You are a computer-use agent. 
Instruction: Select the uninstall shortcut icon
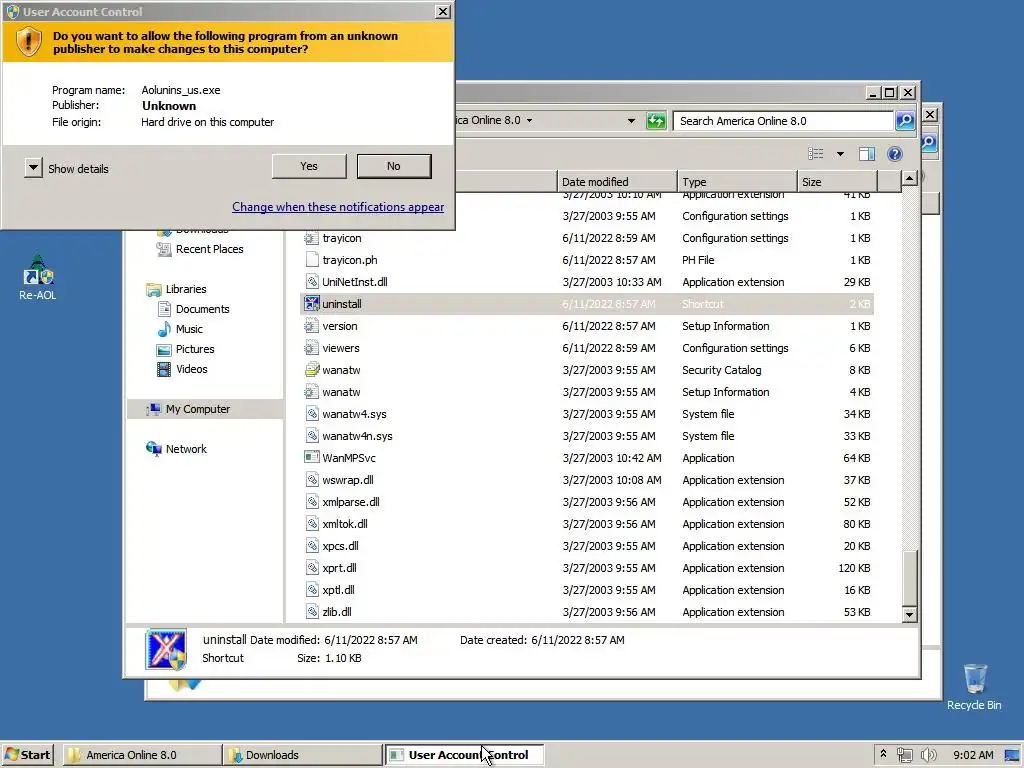312,304
